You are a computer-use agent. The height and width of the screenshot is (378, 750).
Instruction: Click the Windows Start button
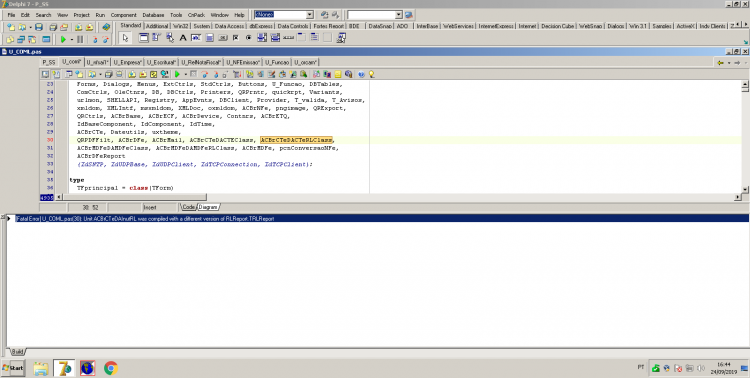pyautogui.click(x=13, y=368)
